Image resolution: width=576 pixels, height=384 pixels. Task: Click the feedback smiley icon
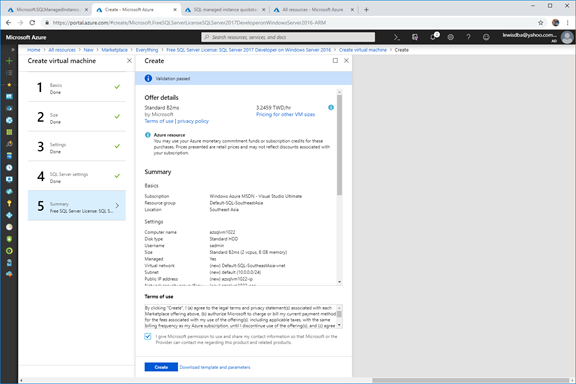pos(486,37)
